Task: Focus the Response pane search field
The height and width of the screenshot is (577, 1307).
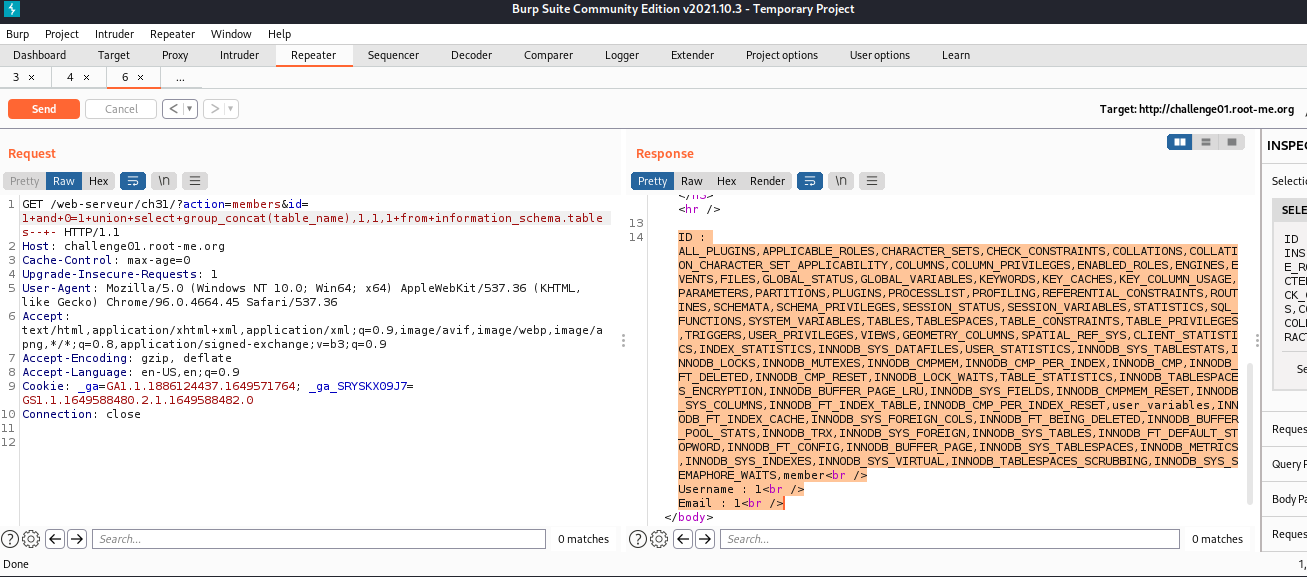Action: pos(949,539)
